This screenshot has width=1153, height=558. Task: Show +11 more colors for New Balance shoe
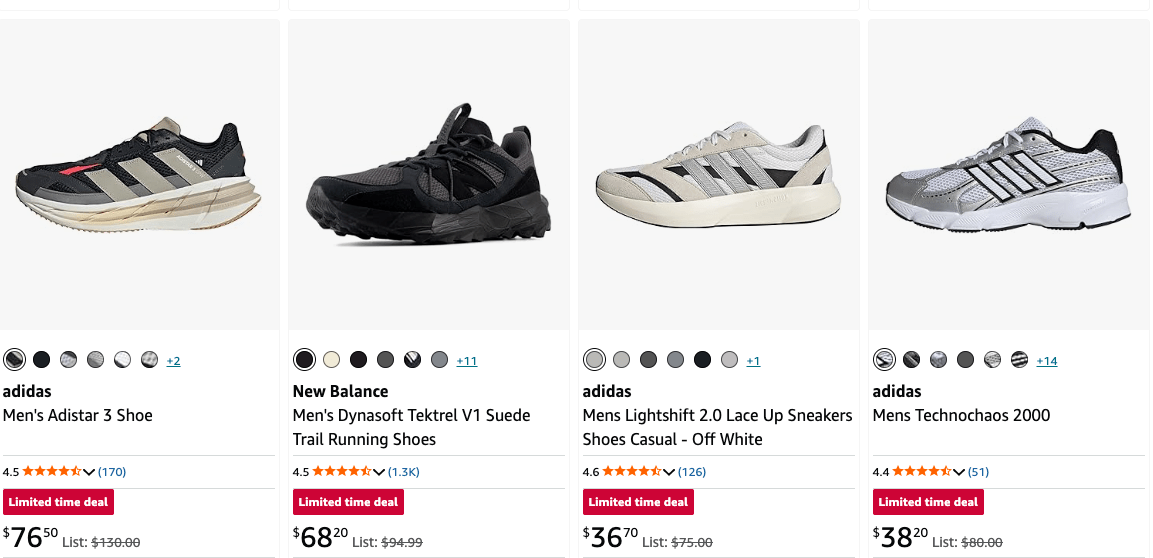click(x=467, y=361)
